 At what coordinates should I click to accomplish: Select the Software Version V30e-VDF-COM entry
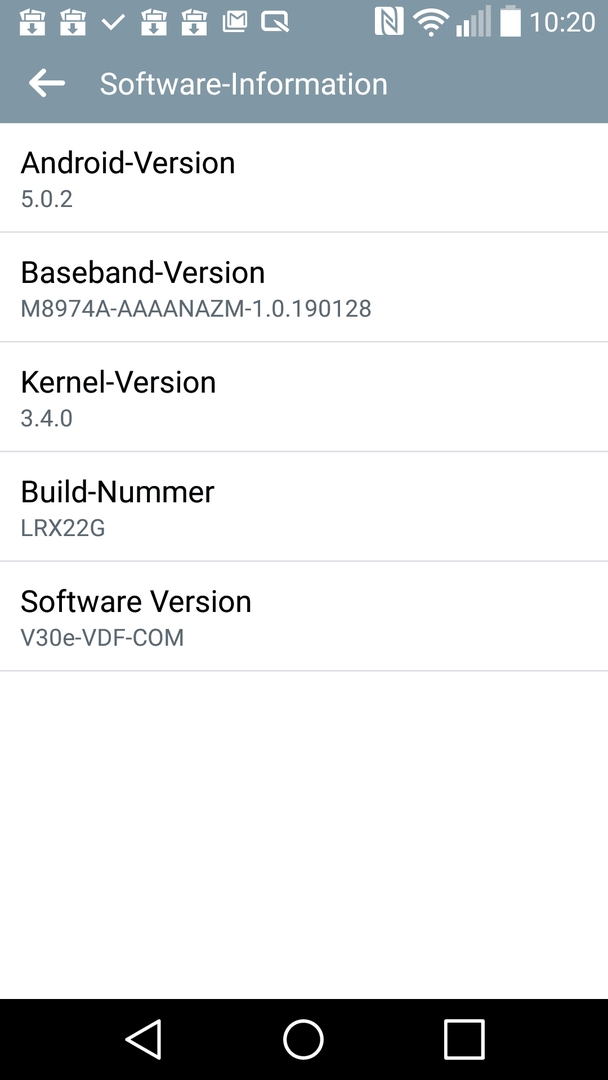coord(304,616)
